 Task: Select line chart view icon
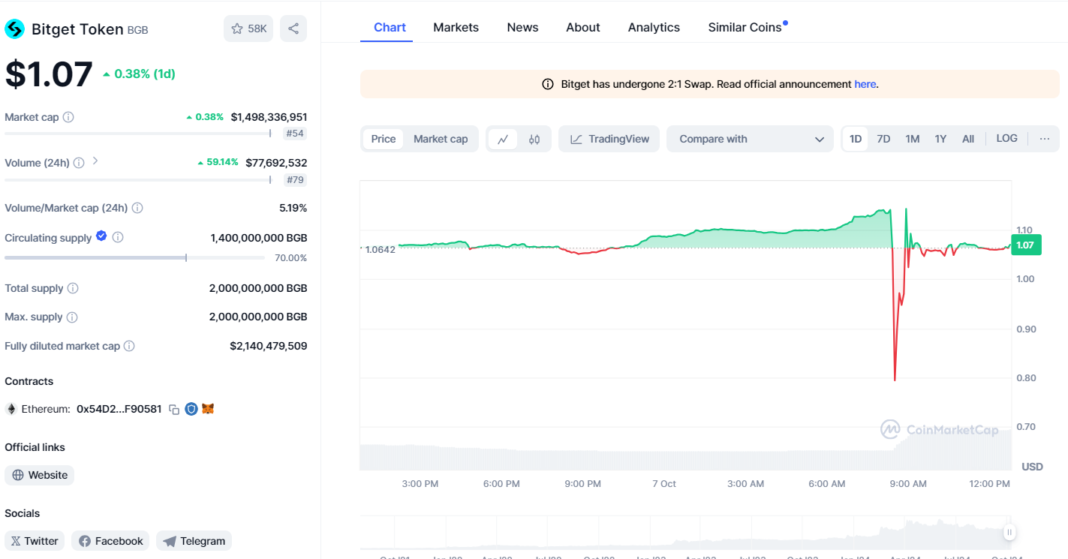pyautogui.click(x=503, y=139)
